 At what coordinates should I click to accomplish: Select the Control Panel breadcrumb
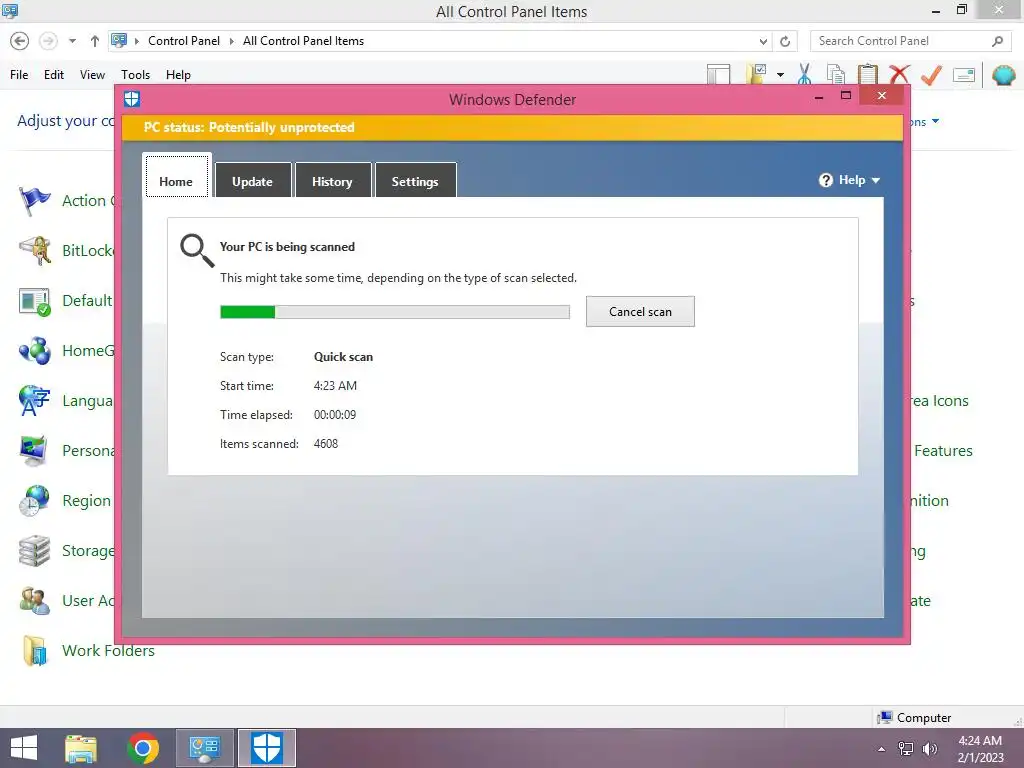[184, 40]
